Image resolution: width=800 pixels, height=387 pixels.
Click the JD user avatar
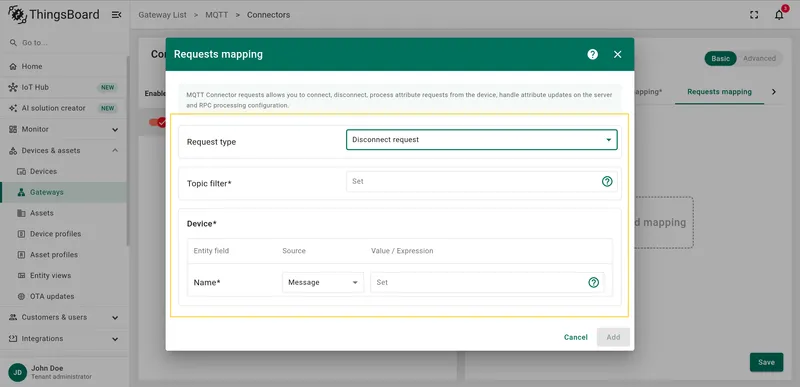pyautogui.click(x=18, y=372)
